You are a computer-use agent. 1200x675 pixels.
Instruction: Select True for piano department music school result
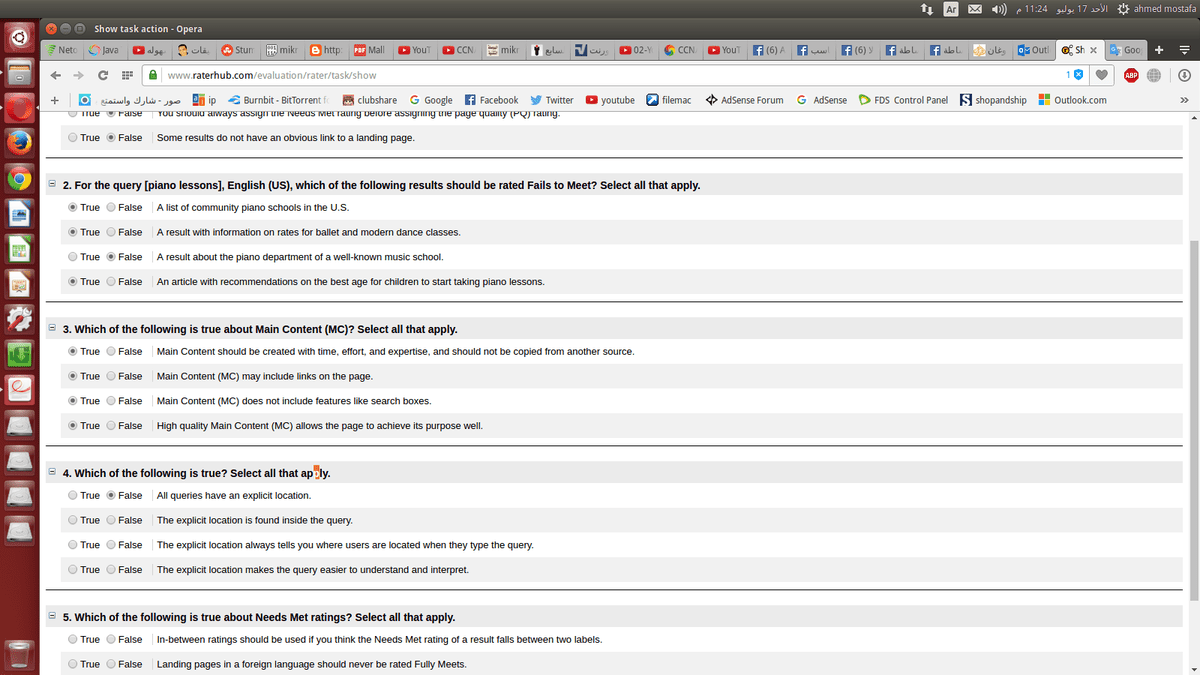pyautogui.click(x=73, y=257)
